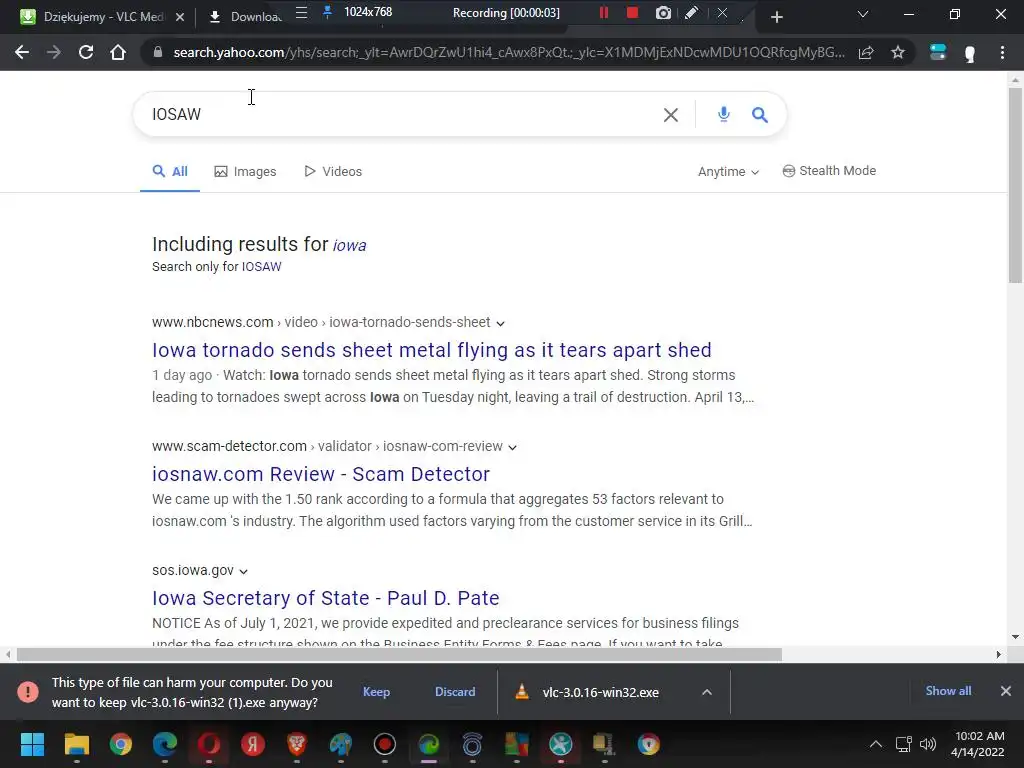Image resolution: width=1024 pixels, height=768 pixels.
Task: Take a snapshot with recorder camera icon
Action: pyautogui.click(x=663, y=12)
